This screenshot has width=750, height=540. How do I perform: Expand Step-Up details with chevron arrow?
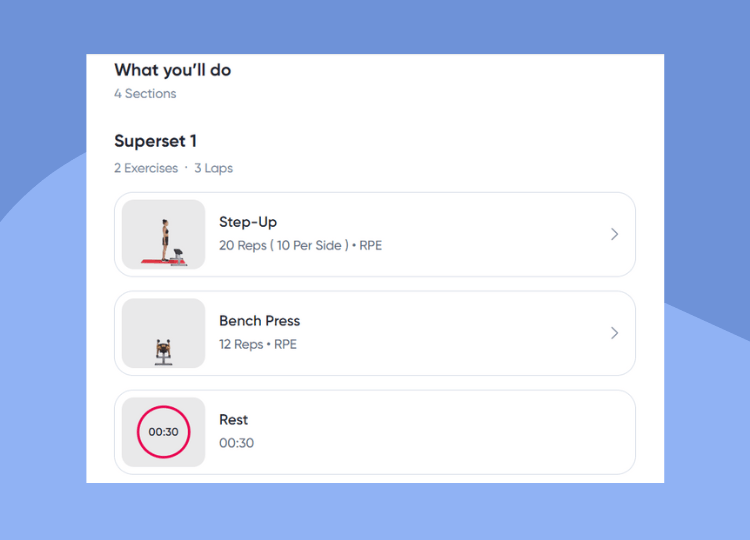click(615, 234)
